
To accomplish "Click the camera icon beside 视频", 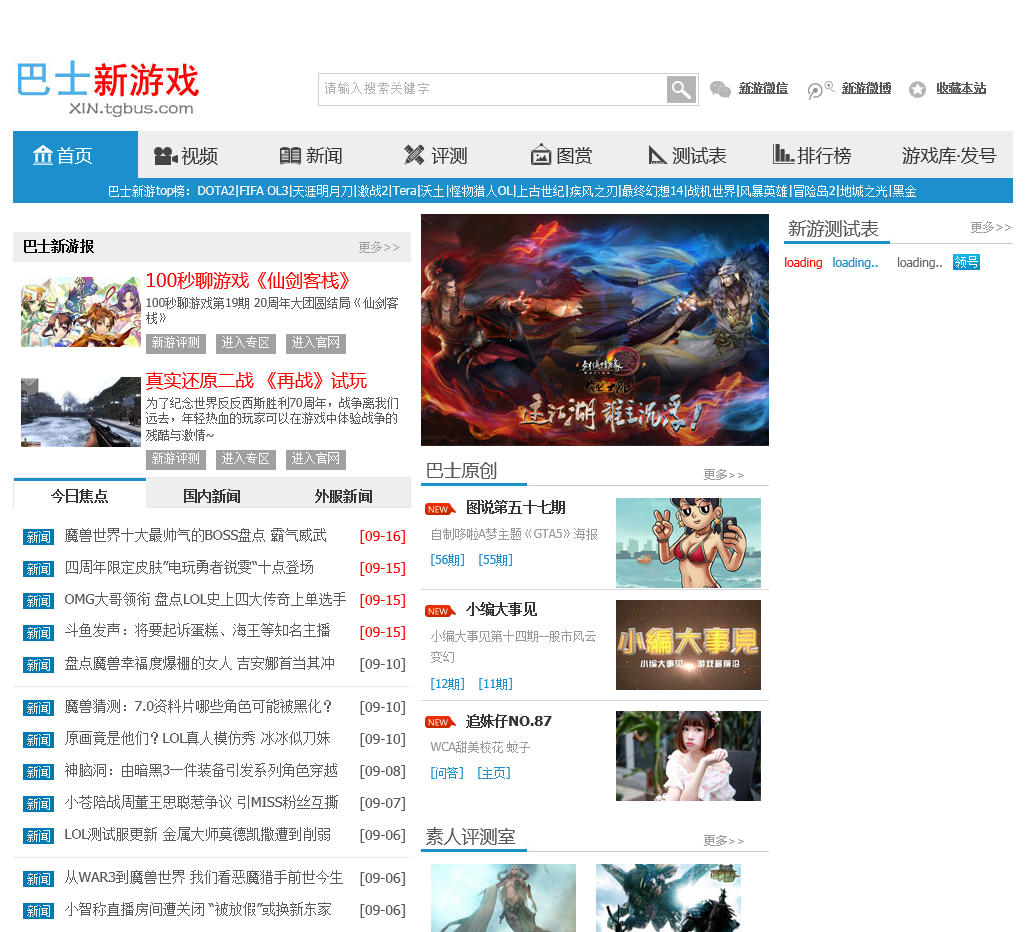I will (165, 156).
